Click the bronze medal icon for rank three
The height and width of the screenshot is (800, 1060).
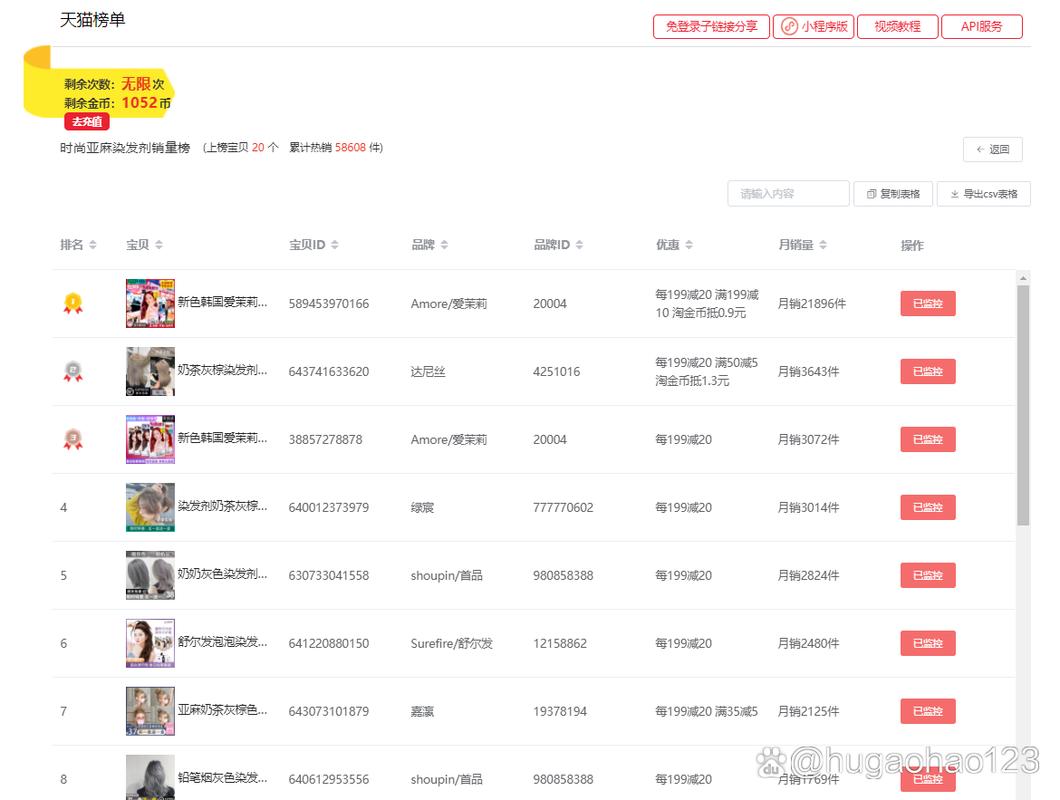(x=73, y=439)
